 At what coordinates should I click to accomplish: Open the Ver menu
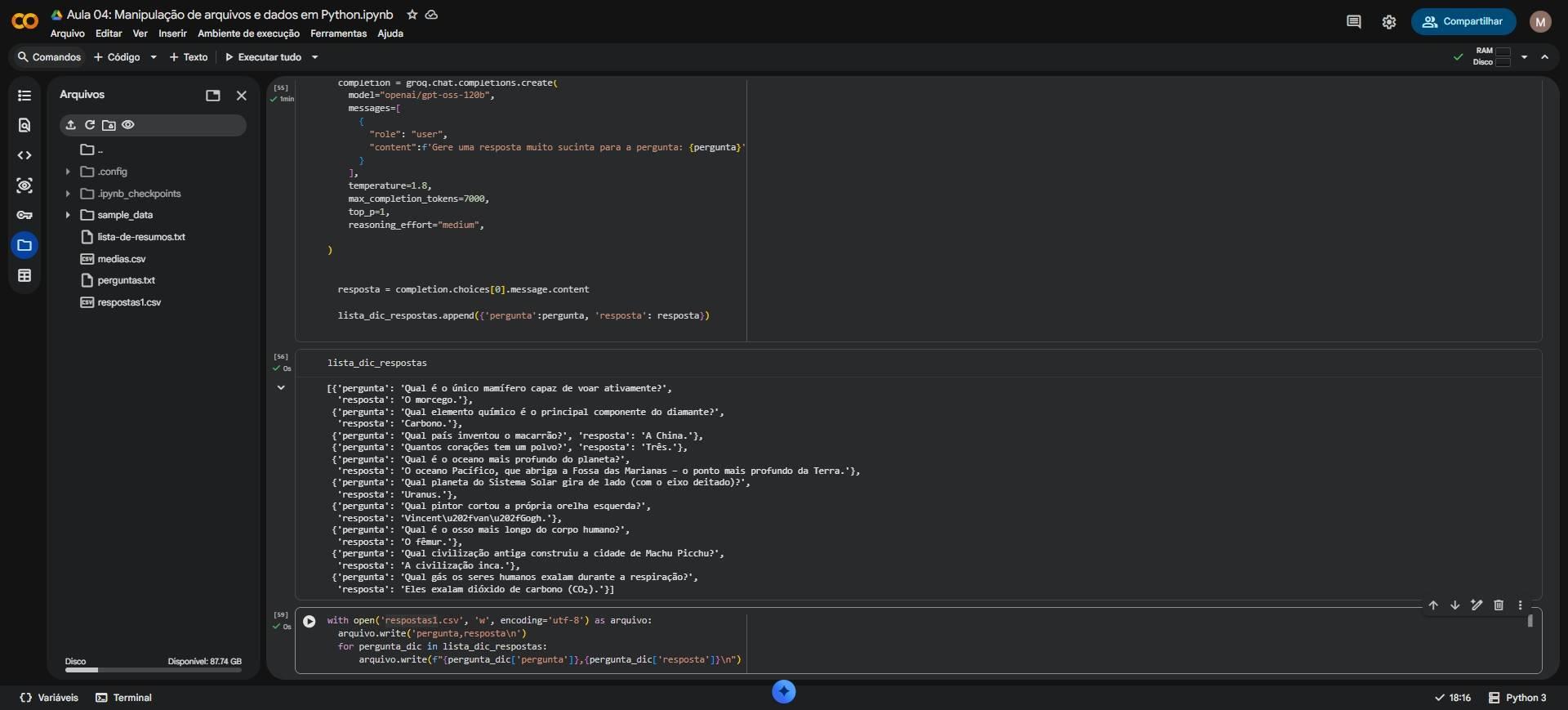(140, 33)
